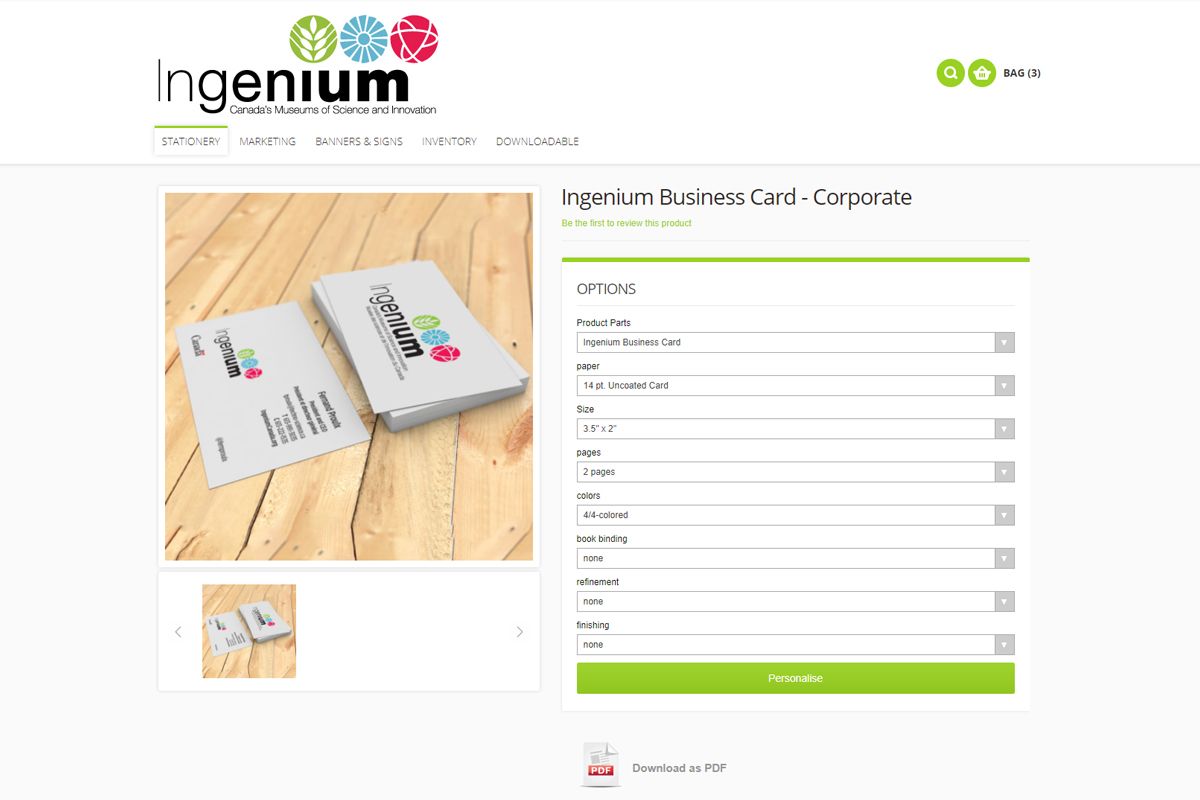Viewport: 1200px width, 800px height.
Task: Click the PDF file icon
Action: coord(601,765)
